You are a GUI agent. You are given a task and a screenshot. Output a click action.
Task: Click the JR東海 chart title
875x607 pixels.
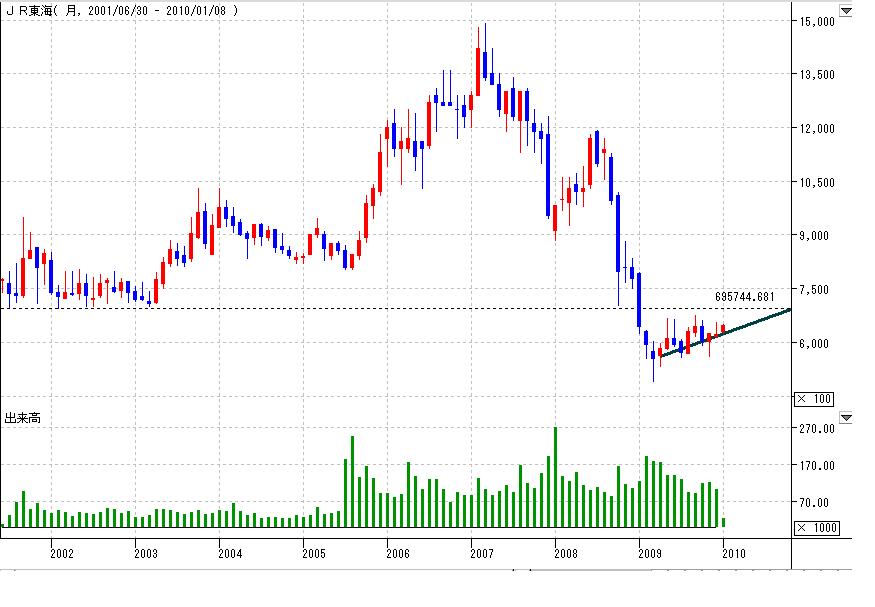[28, 10]
